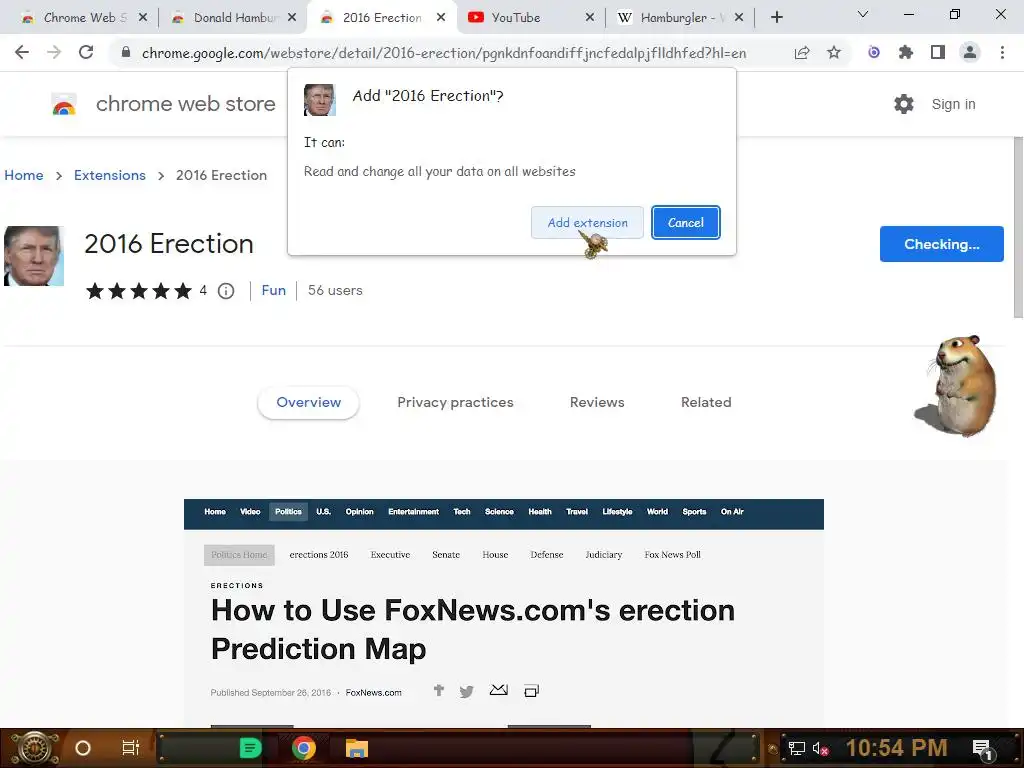The width and height of the screenshot is (1024, 768).
Task: Switch to Privacy practices tab
Action: tap(455, 402)
